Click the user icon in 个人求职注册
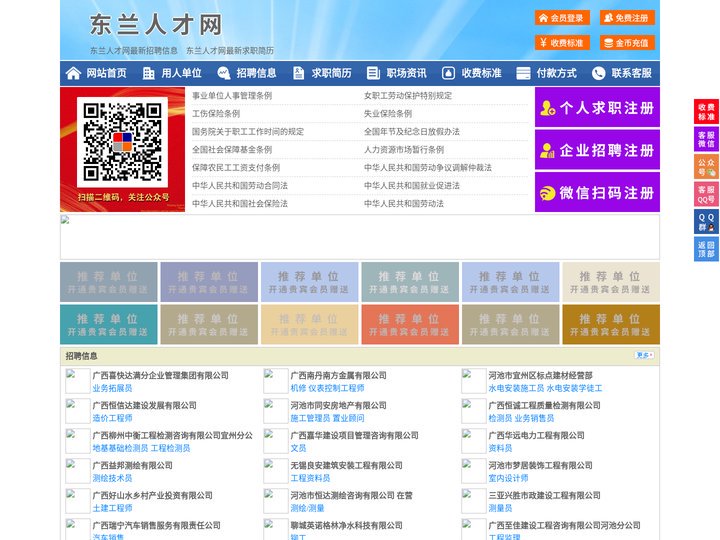The height and width of the screenshot is (540, 720). click(x=547, y=108)
